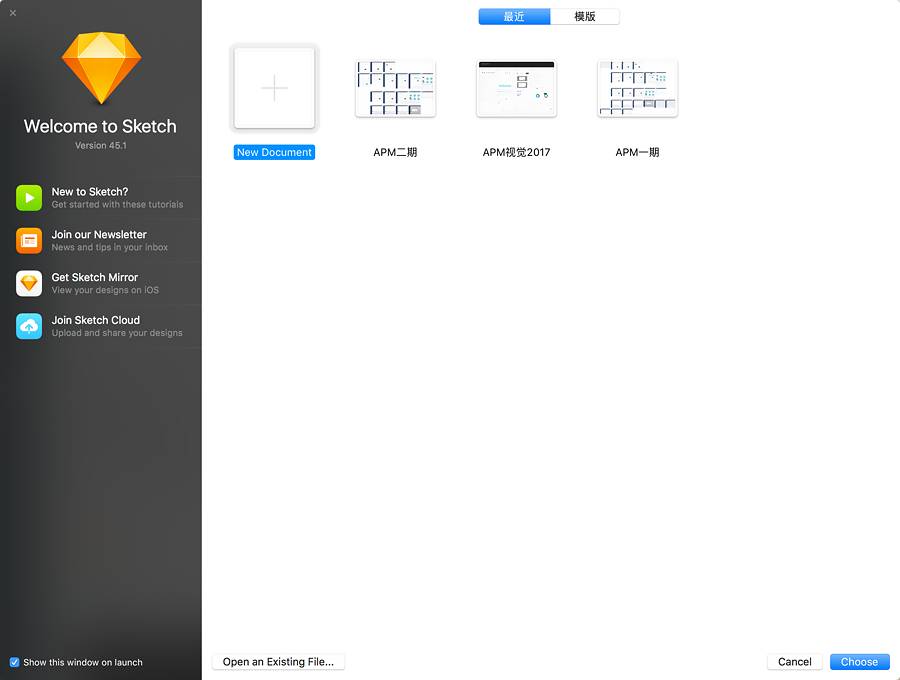The height and width of the screenshot is (680, 900).
Task: Click News and tips in your inbox text
Action: [110, 247]
